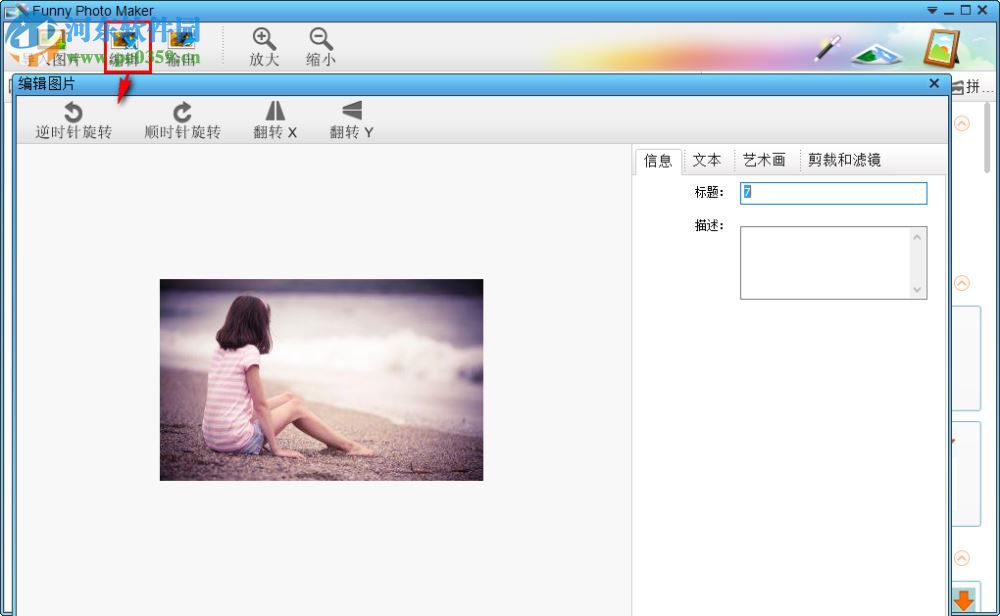Apply the 翻转X horizontal flip tool

[275, 118]
